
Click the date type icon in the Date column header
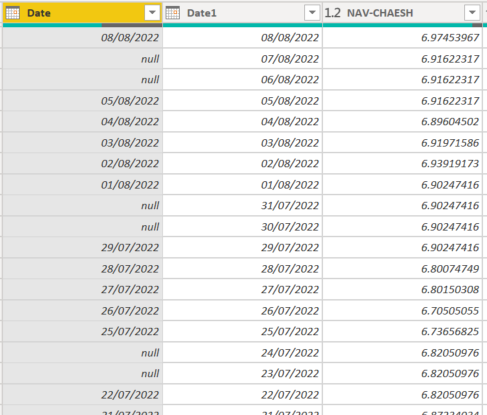pos(13,13)
